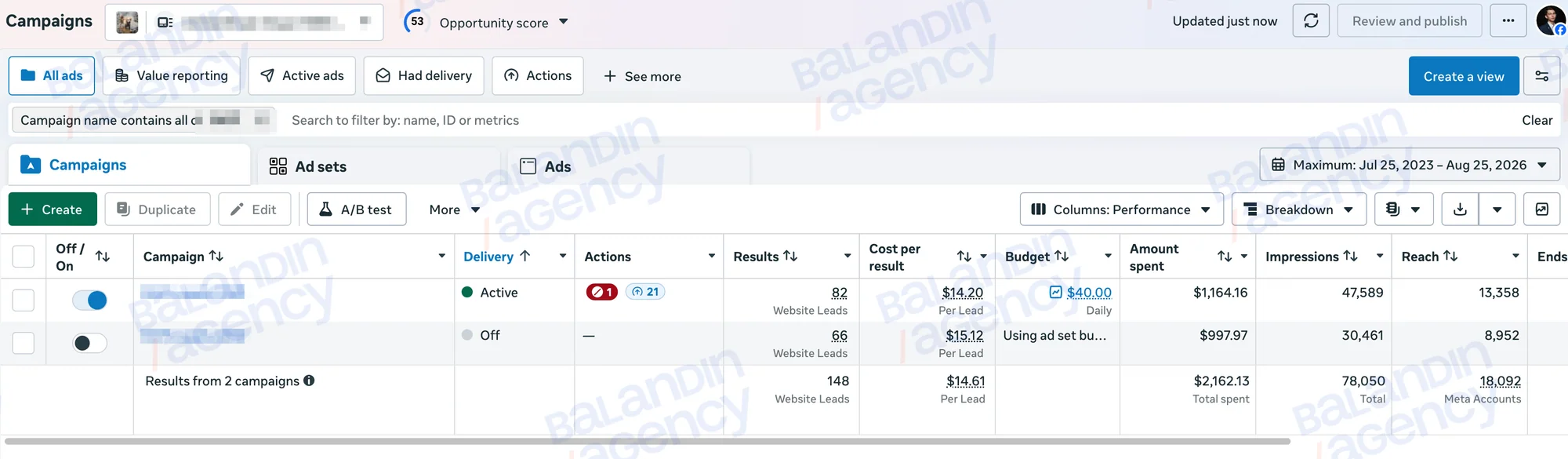This screenshot has width=1568, height=459.
Task: Check the Active campaign row checkbox
Action: (x=24, y=300)
